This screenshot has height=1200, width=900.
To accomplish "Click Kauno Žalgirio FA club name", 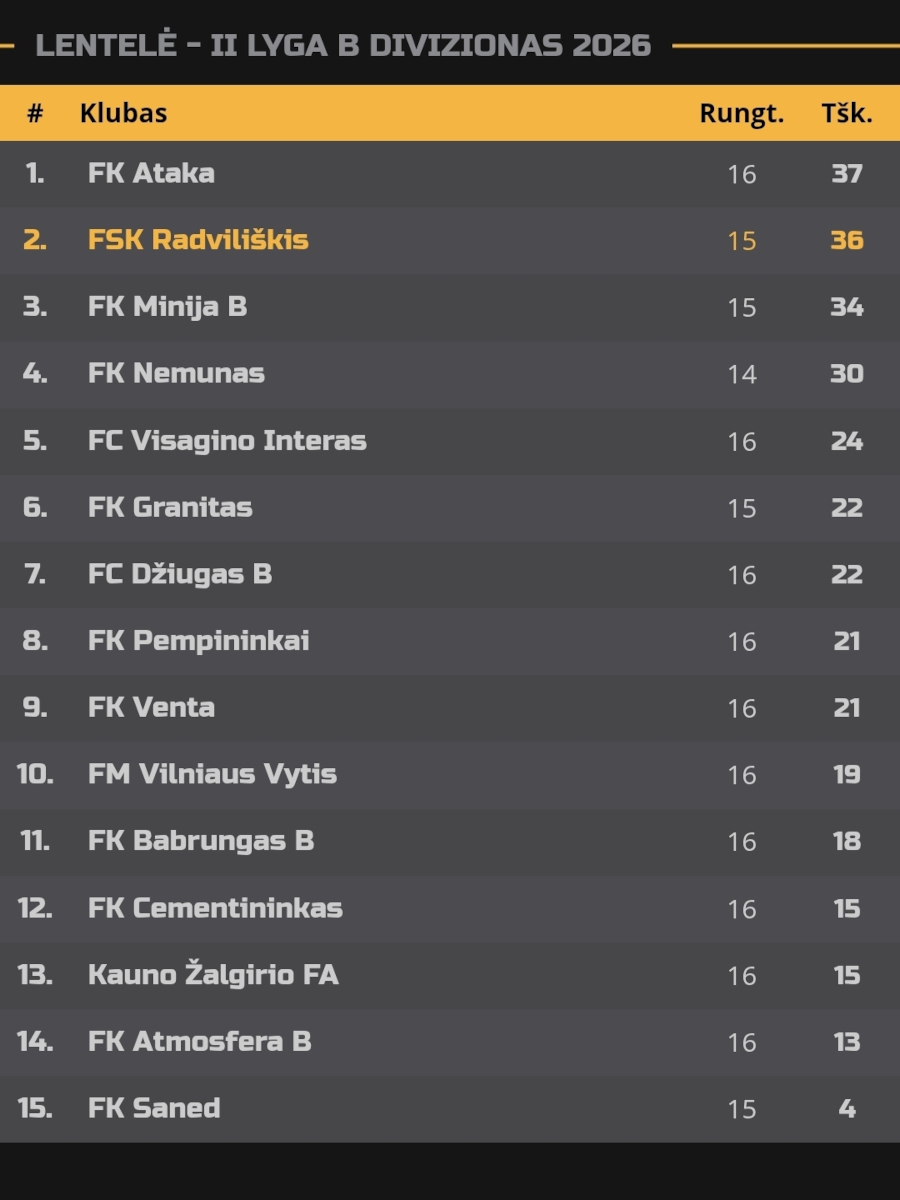I will [213, 975].
